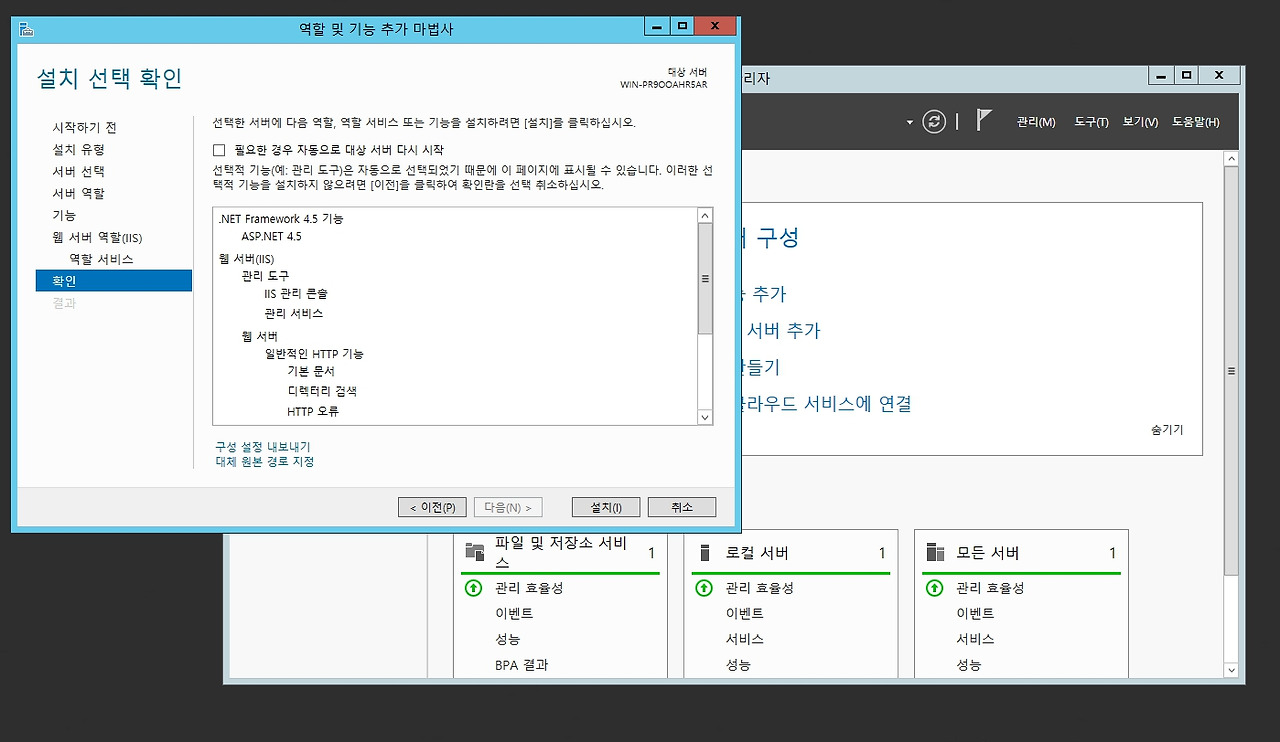Image resolution: width=1280 pixels, height=742 pixels.
Task: Click the feature list scroll-up arrow
Action: [x=704, y=216]
